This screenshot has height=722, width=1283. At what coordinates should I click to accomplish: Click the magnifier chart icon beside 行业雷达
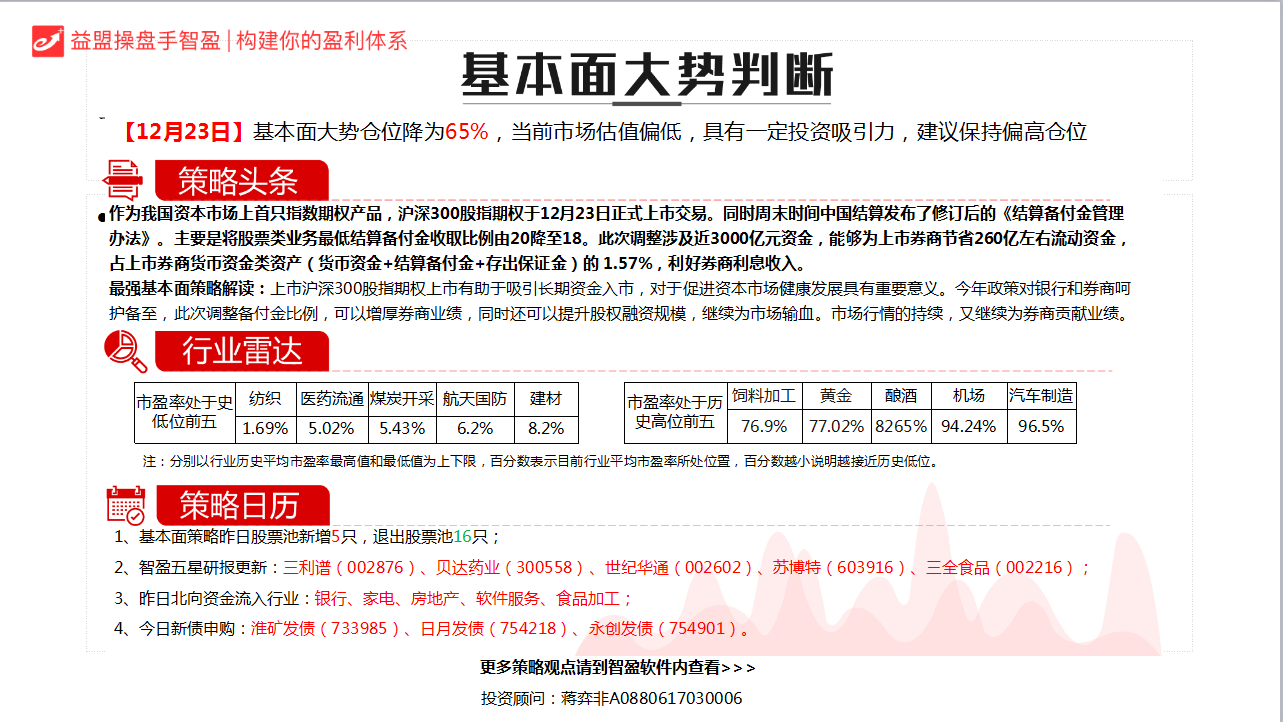click(x=125, y=350)
